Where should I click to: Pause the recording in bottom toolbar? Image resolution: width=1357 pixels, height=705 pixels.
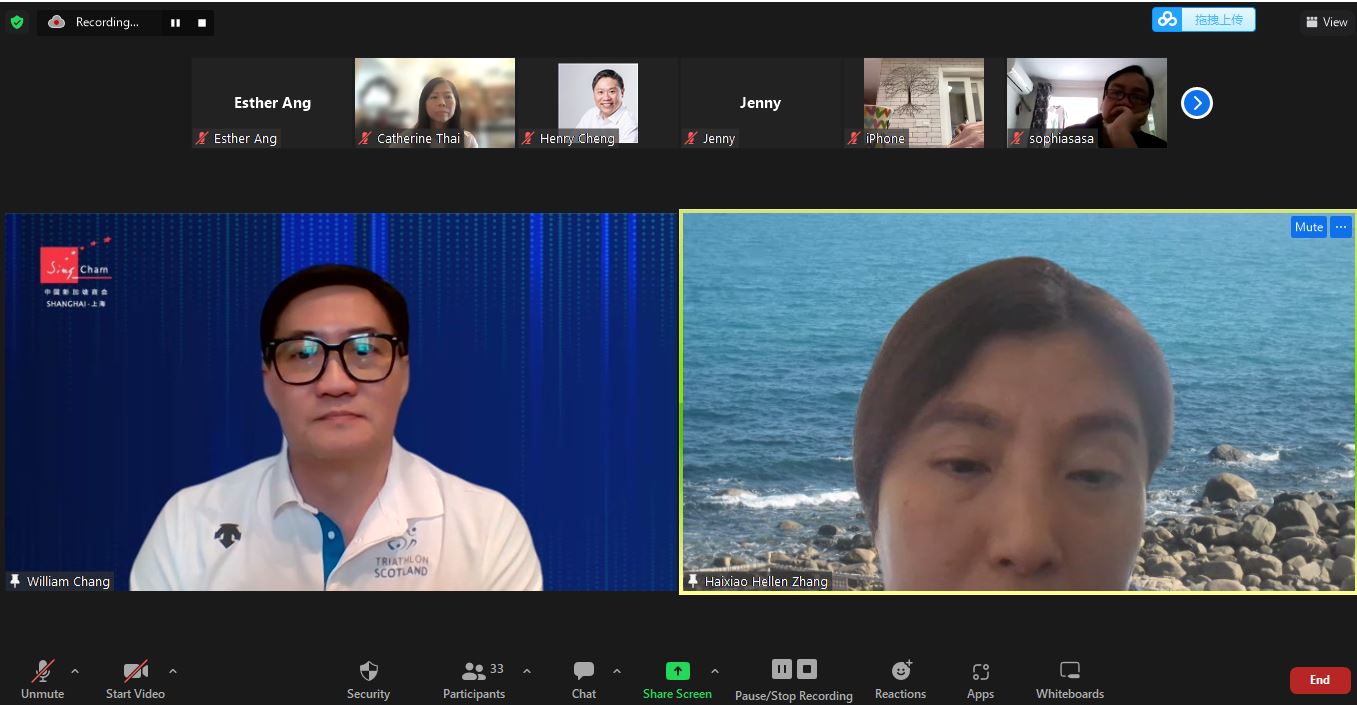782,669
